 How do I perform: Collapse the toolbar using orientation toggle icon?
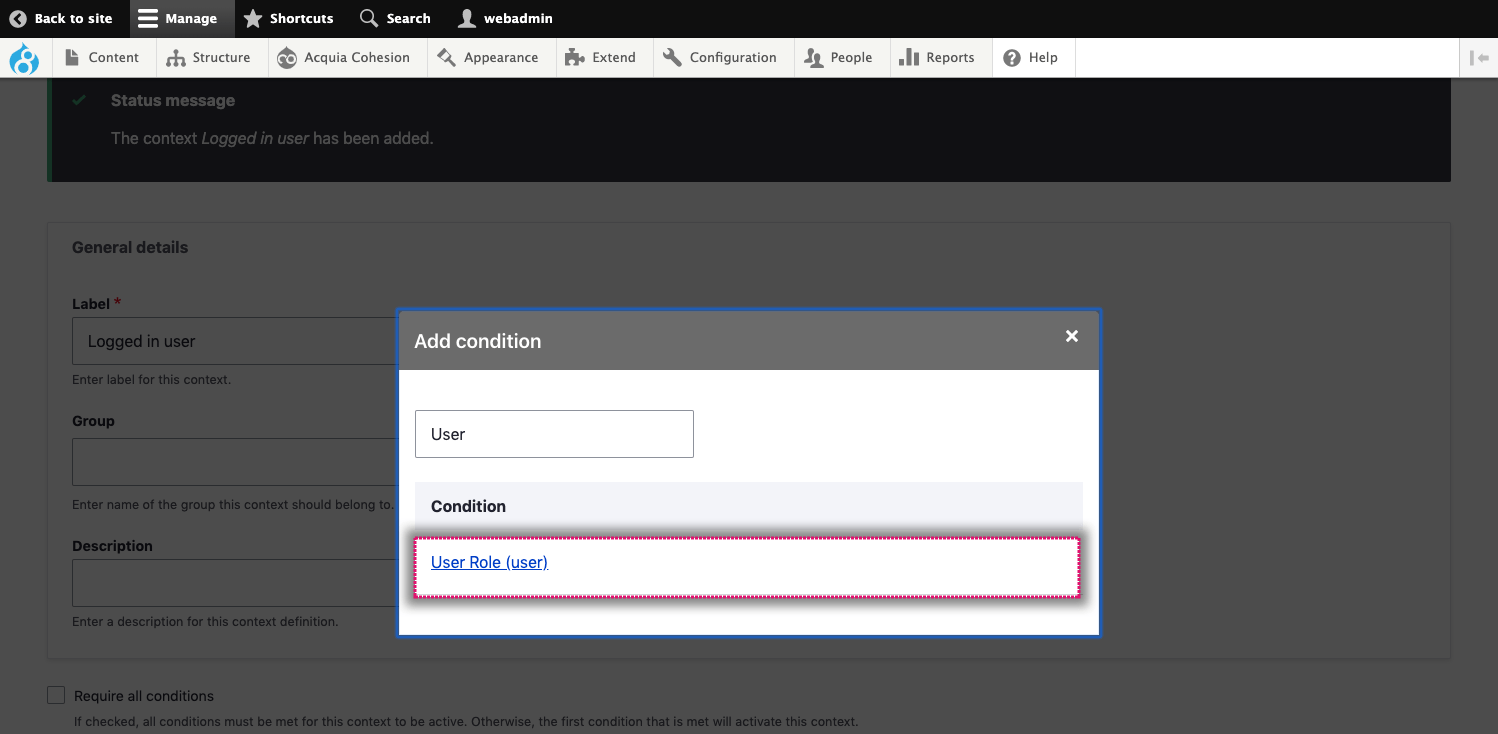coord(1479,58)
